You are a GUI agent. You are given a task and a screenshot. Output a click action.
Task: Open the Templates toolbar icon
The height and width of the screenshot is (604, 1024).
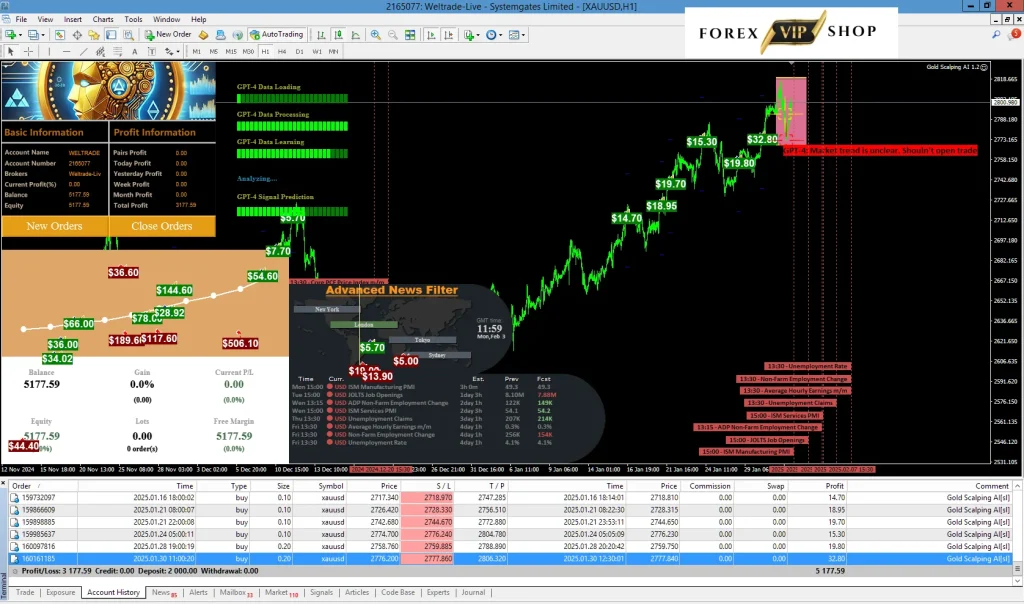[x=513, y=35]
